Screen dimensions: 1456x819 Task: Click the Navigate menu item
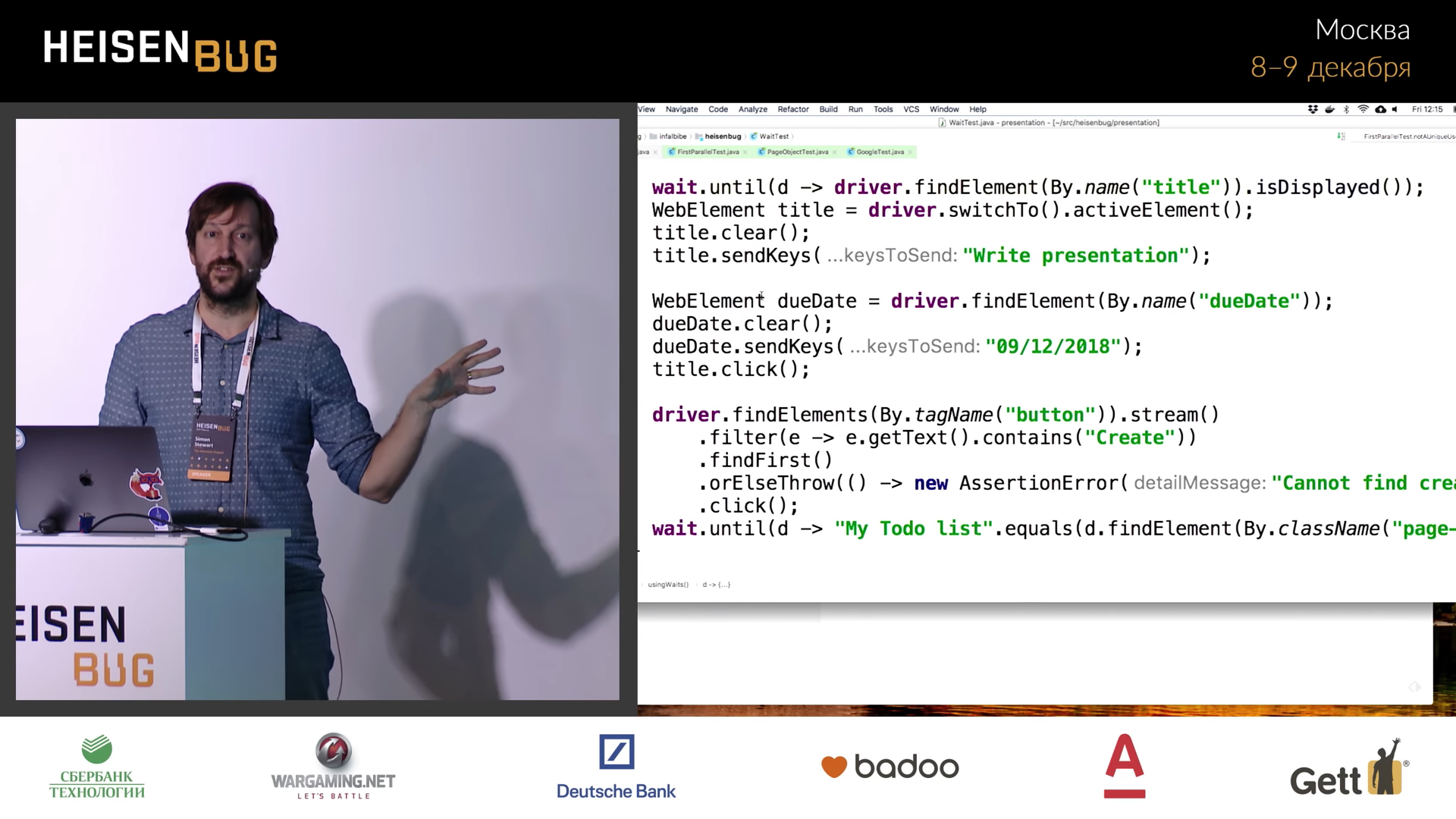[x=681, y=109]
